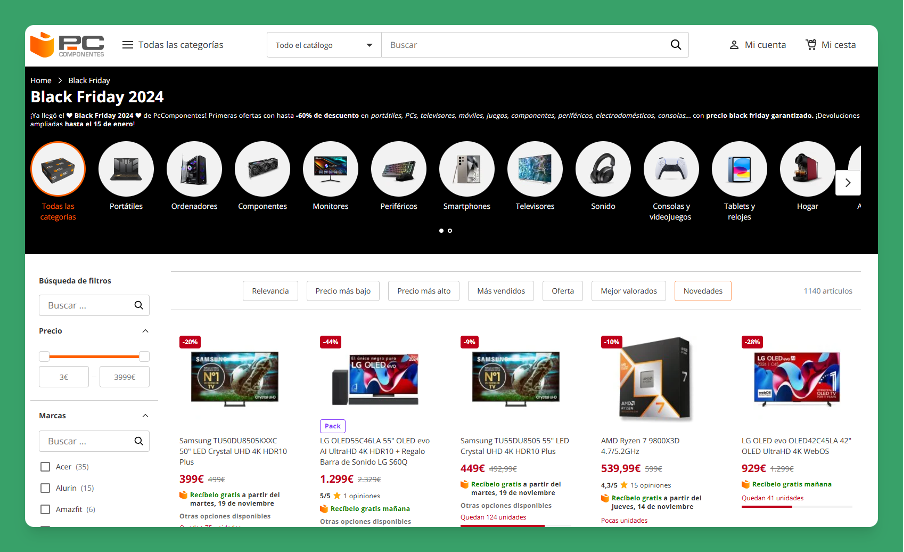Open the Componentes graphics card icon

(x=262, y=169)
